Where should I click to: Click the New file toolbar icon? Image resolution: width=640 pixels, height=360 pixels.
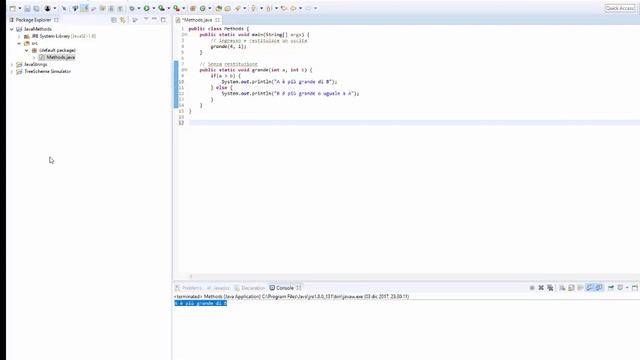pyautogui.click(x=13, y=8)
